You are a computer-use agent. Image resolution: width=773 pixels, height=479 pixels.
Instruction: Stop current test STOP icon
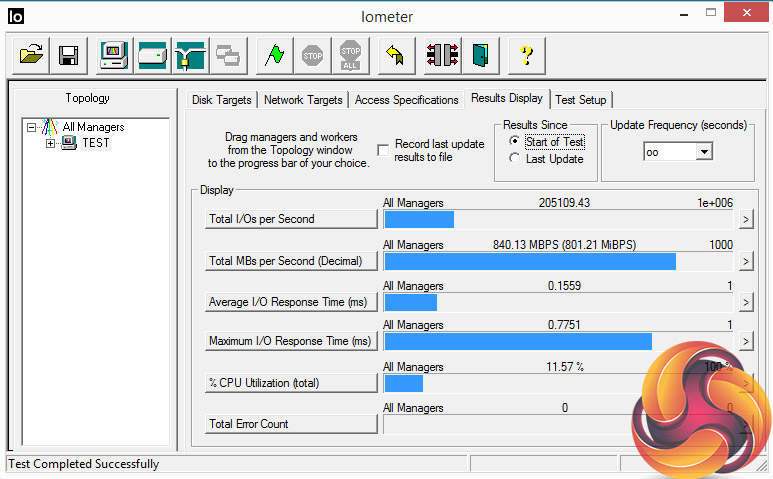[x=313, y=55]
